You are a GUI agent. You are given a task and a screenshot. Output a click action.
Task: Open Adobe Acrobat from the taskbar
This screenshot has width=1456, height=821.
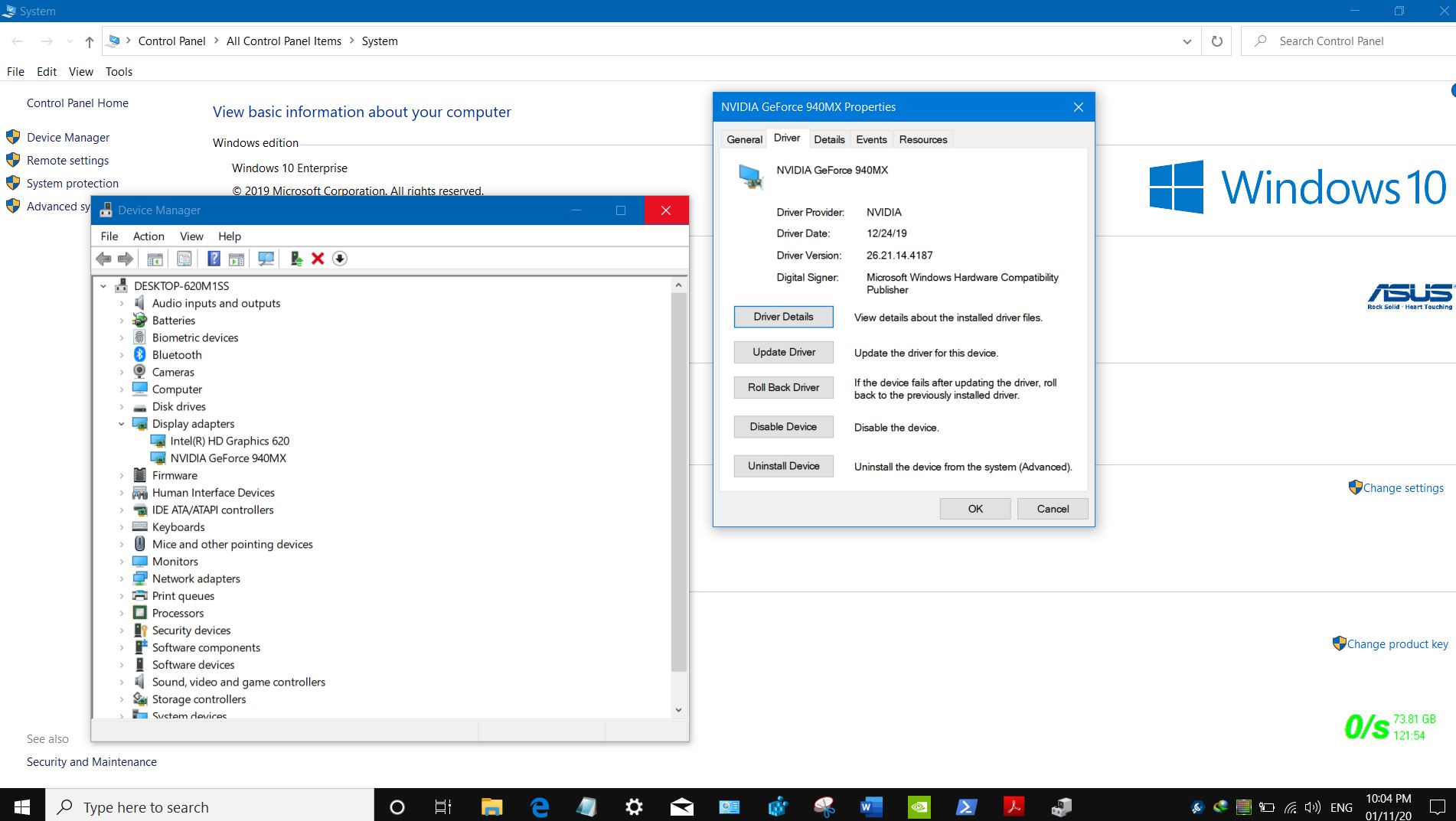(1014, 806)
